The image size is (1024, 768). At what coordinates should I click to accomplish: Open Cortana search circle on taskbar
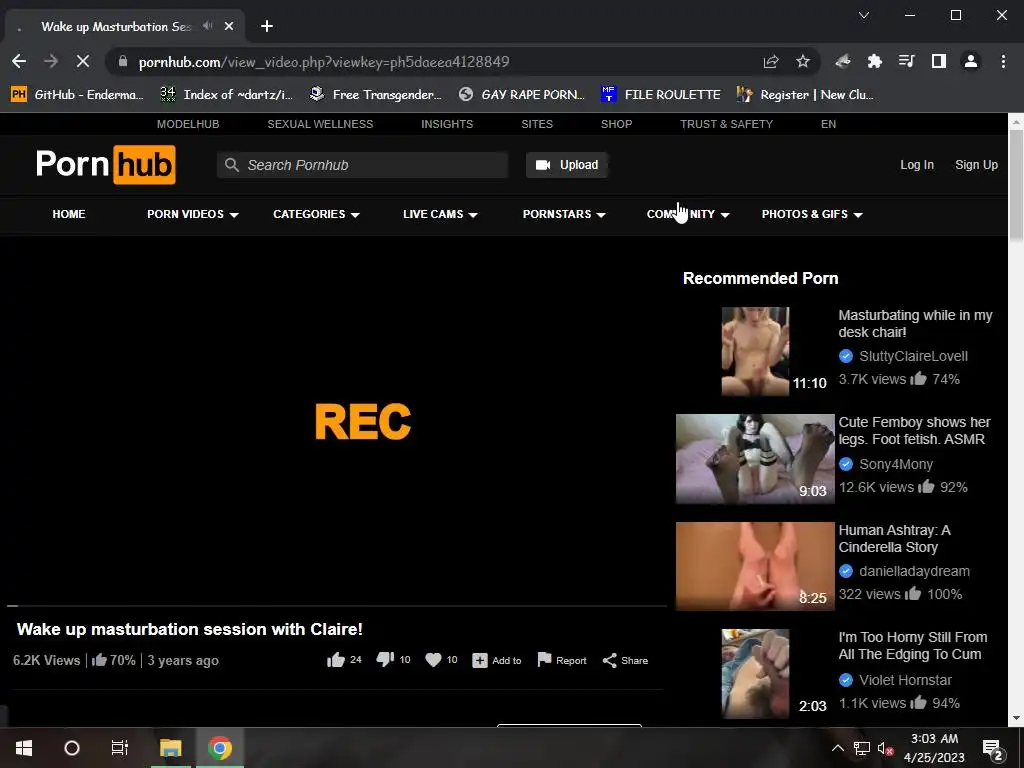[x=72, y=748]
